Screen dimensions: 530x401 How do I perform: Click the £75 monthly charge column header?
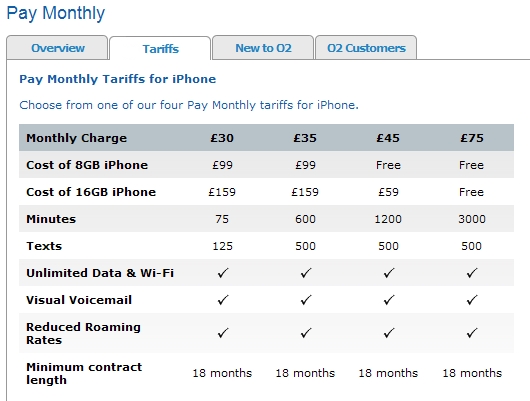(472, 138)
